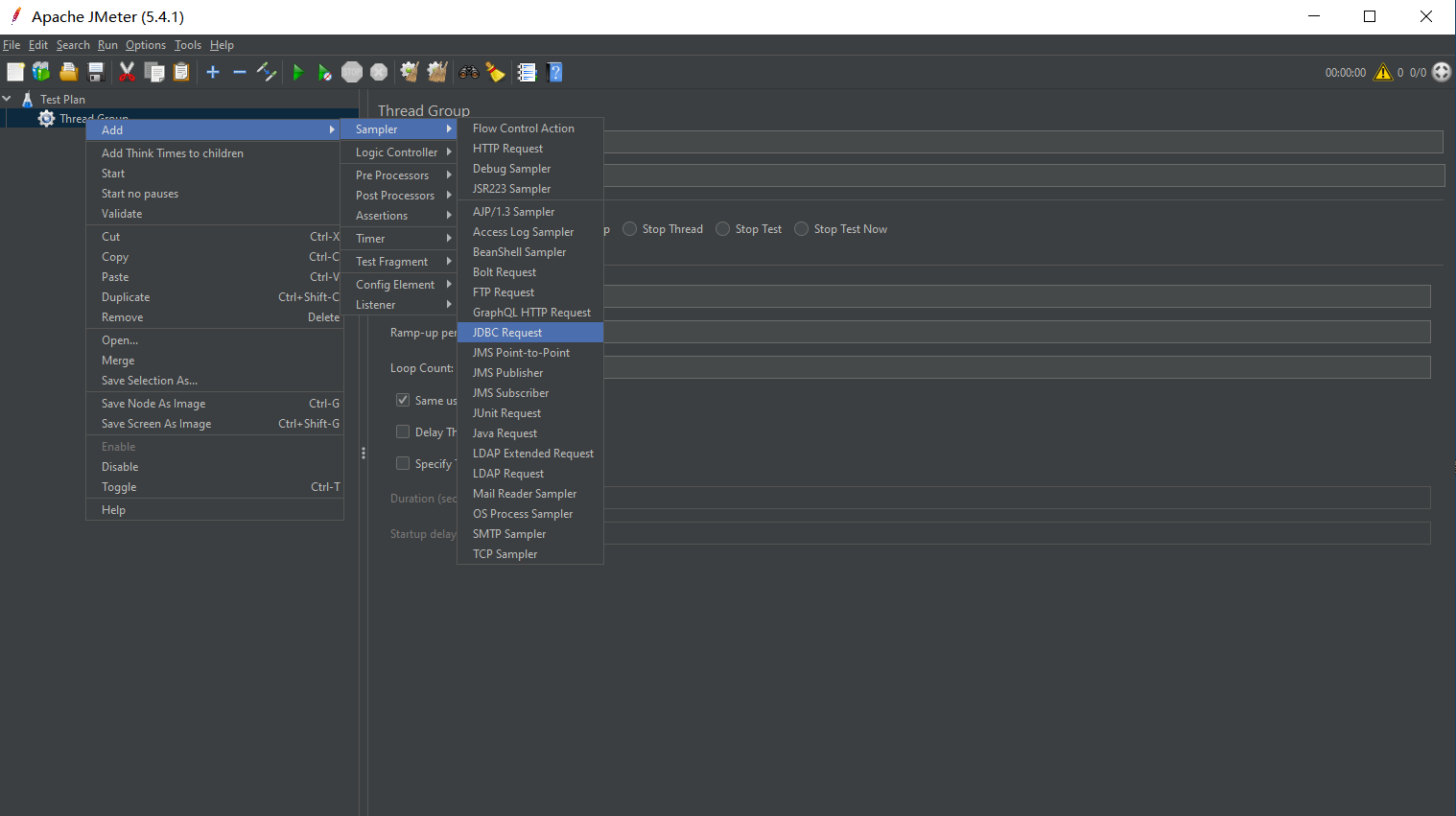Select TCP Sampler entry

tap(530, 553)
